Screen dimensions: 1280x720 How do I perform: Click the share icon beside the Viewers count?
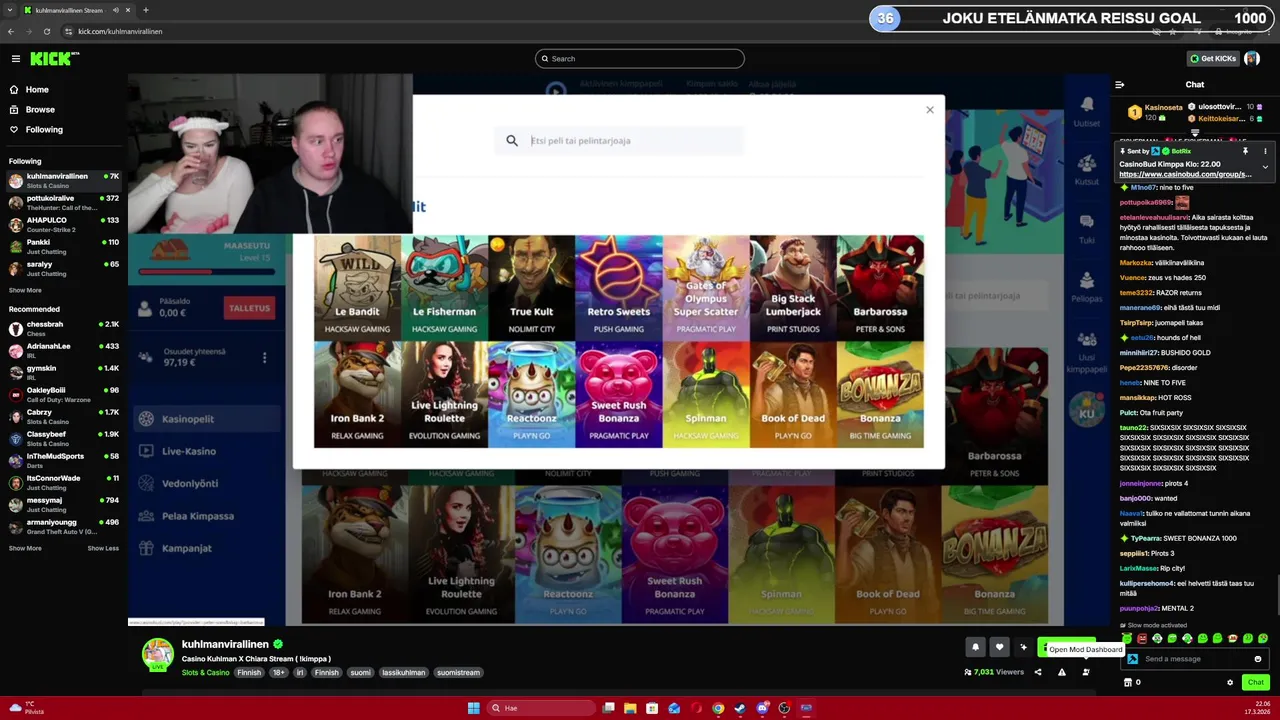[1037, 672]
